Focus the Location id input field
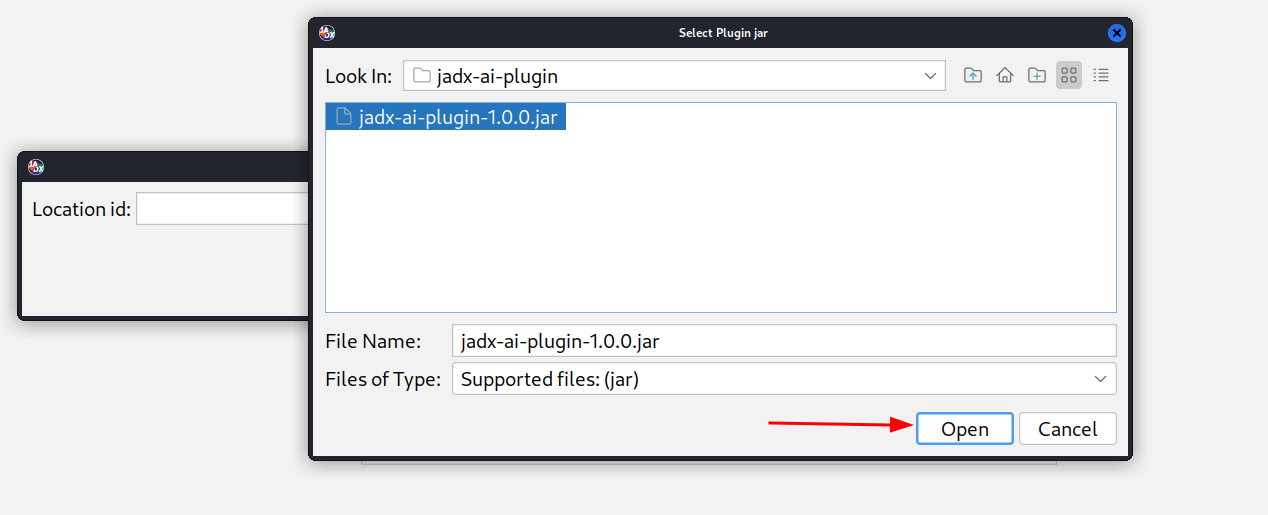Screen dimensions: 1268x515 222,209
